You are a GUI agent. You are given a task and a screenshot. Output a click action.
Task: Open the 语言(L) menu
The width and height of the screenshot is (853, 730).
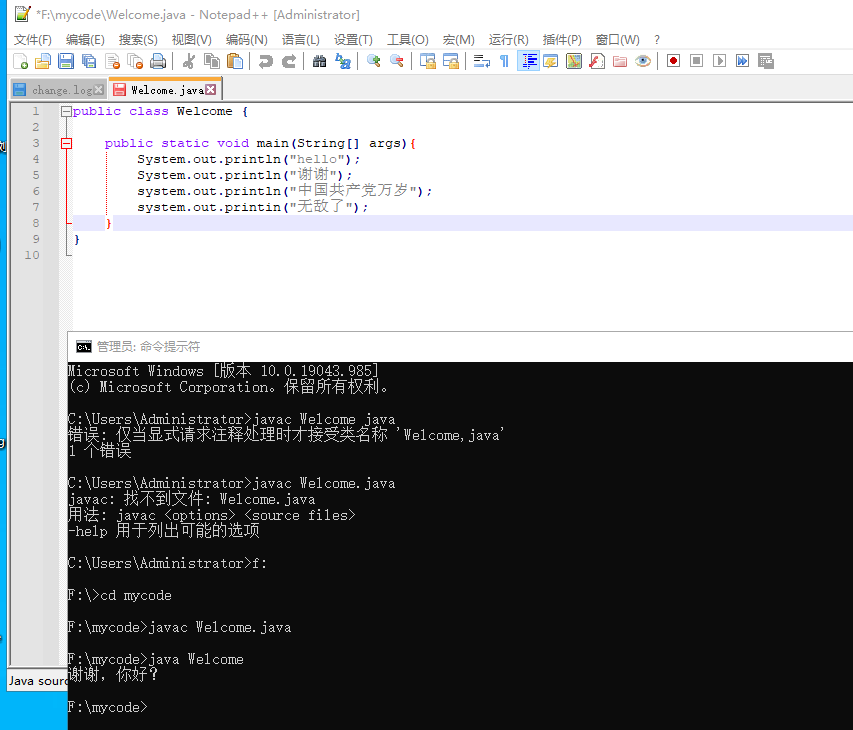coord(300,40)
